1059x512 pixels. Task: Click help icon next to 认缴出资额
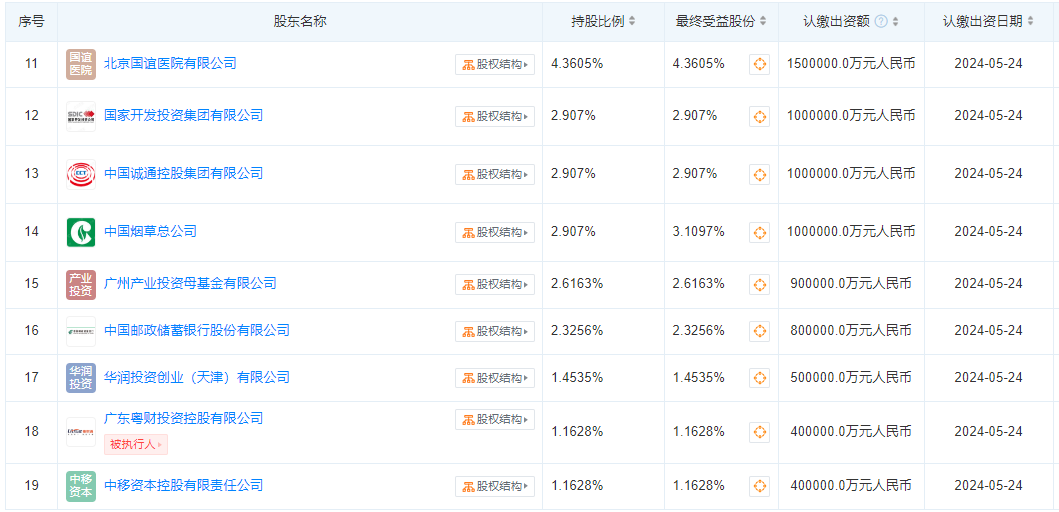(881, 22)
